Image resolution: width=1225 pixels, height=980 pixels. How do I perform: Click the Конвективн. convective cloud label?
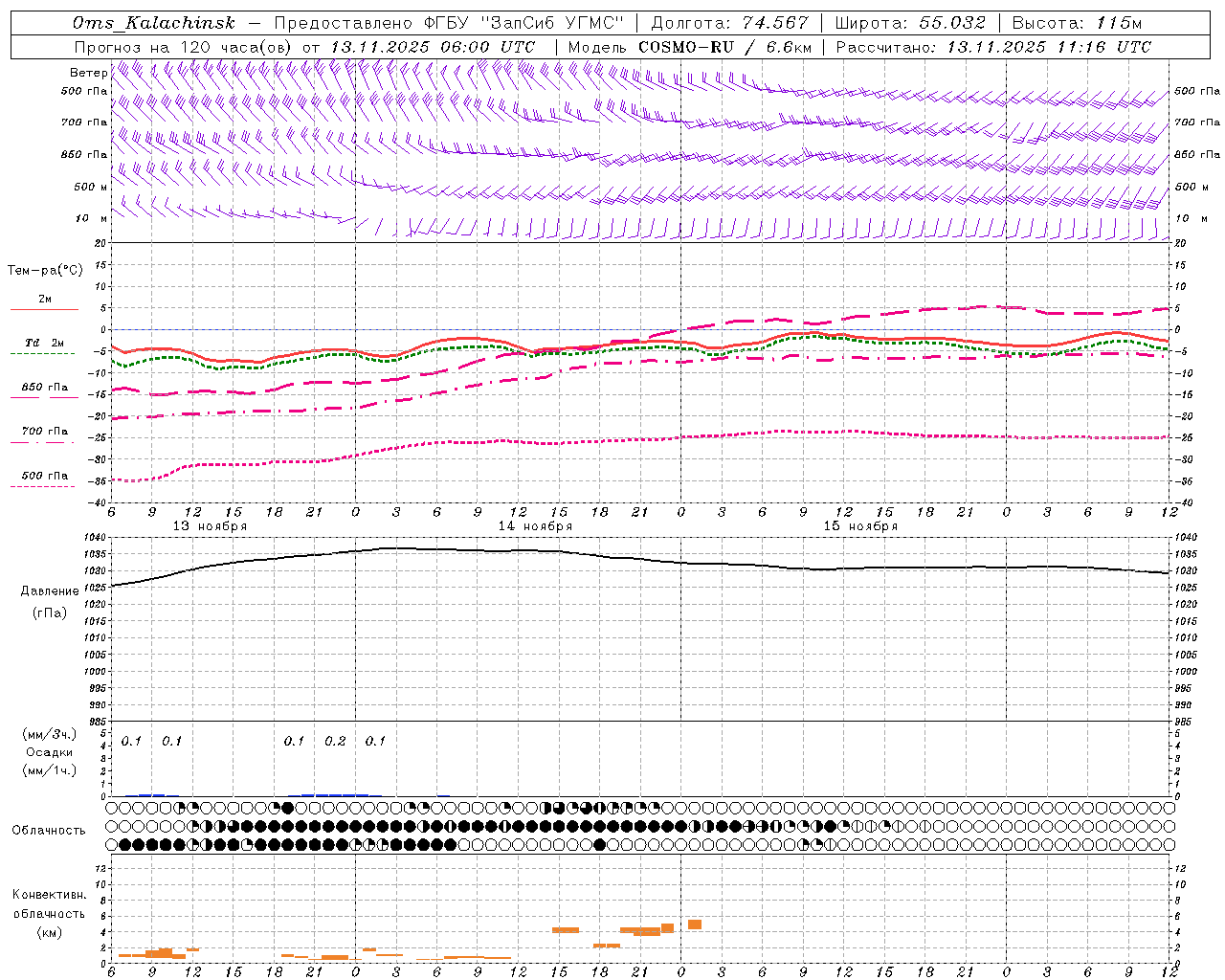click(x=49, y=895)
